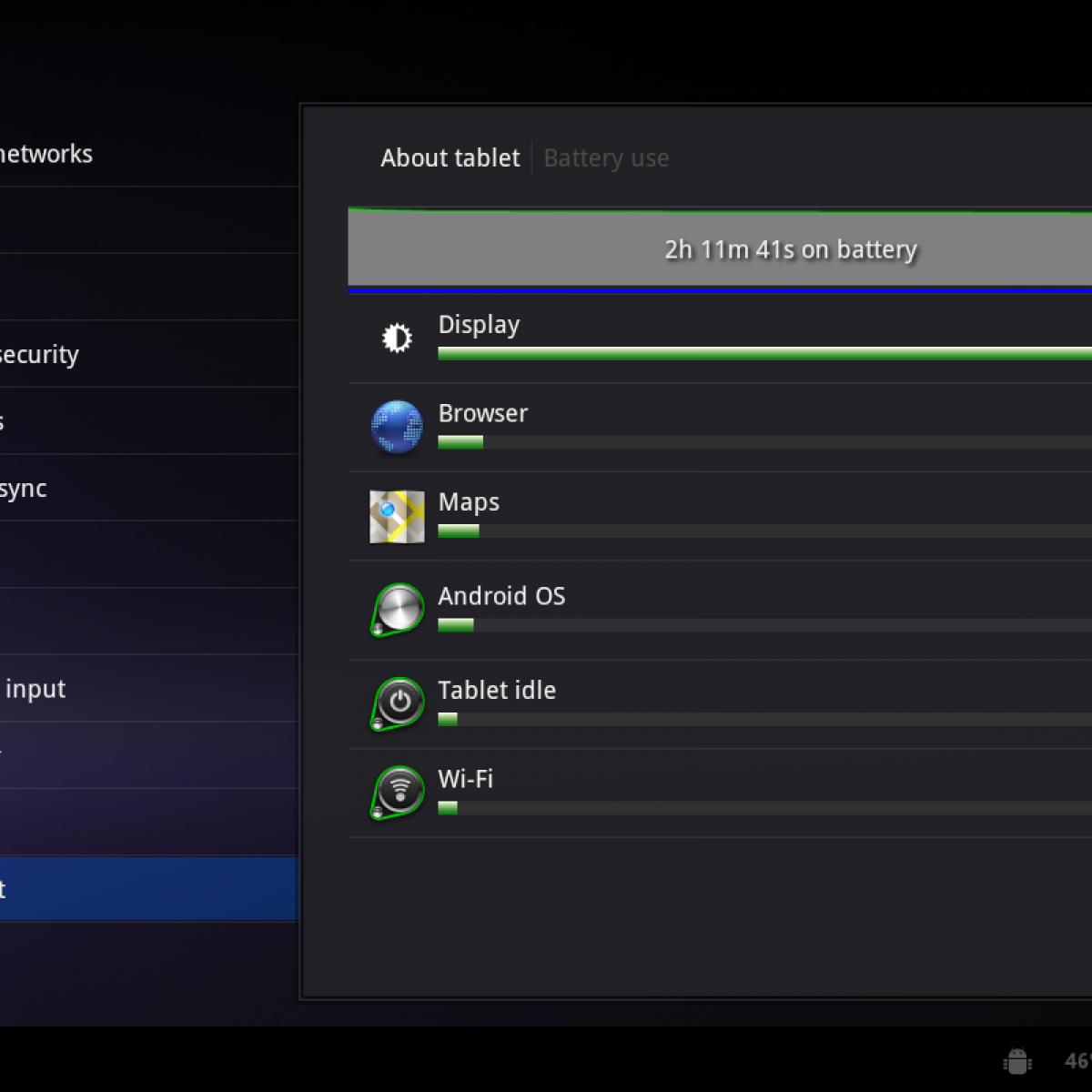Viewport: 1092px width, 1092px height.
Task: Select the Battery use breadcrumb title
Action: pos(606,158)
